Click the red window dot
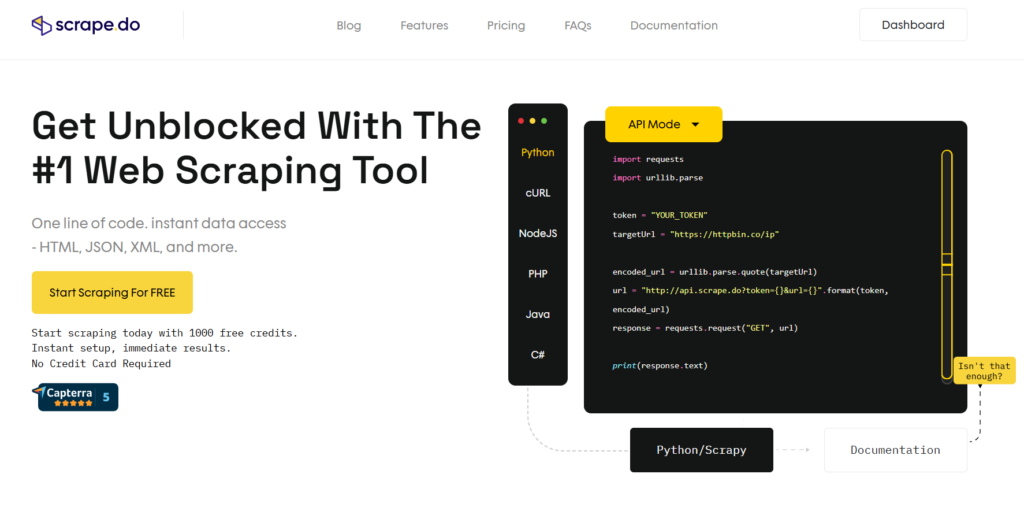The height and width of the screenshot is (507, 1024). click(x=520, y=121)
